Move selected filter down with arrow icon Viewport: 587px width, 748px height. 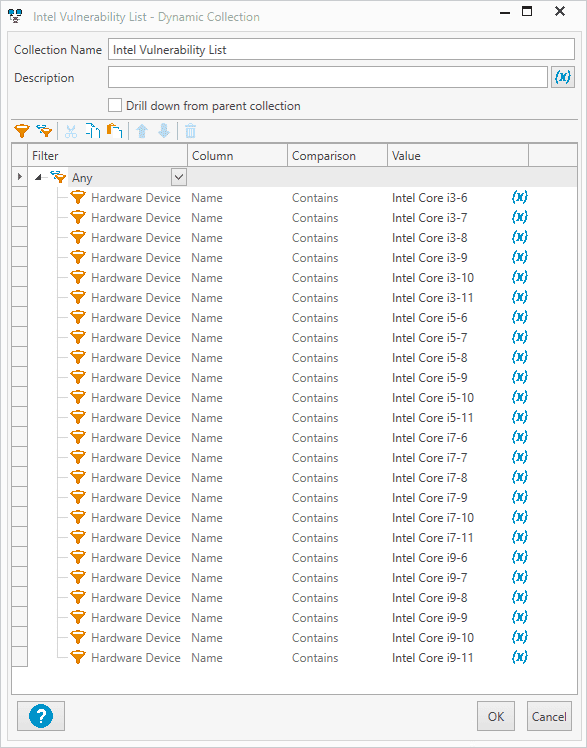(164, 131)
